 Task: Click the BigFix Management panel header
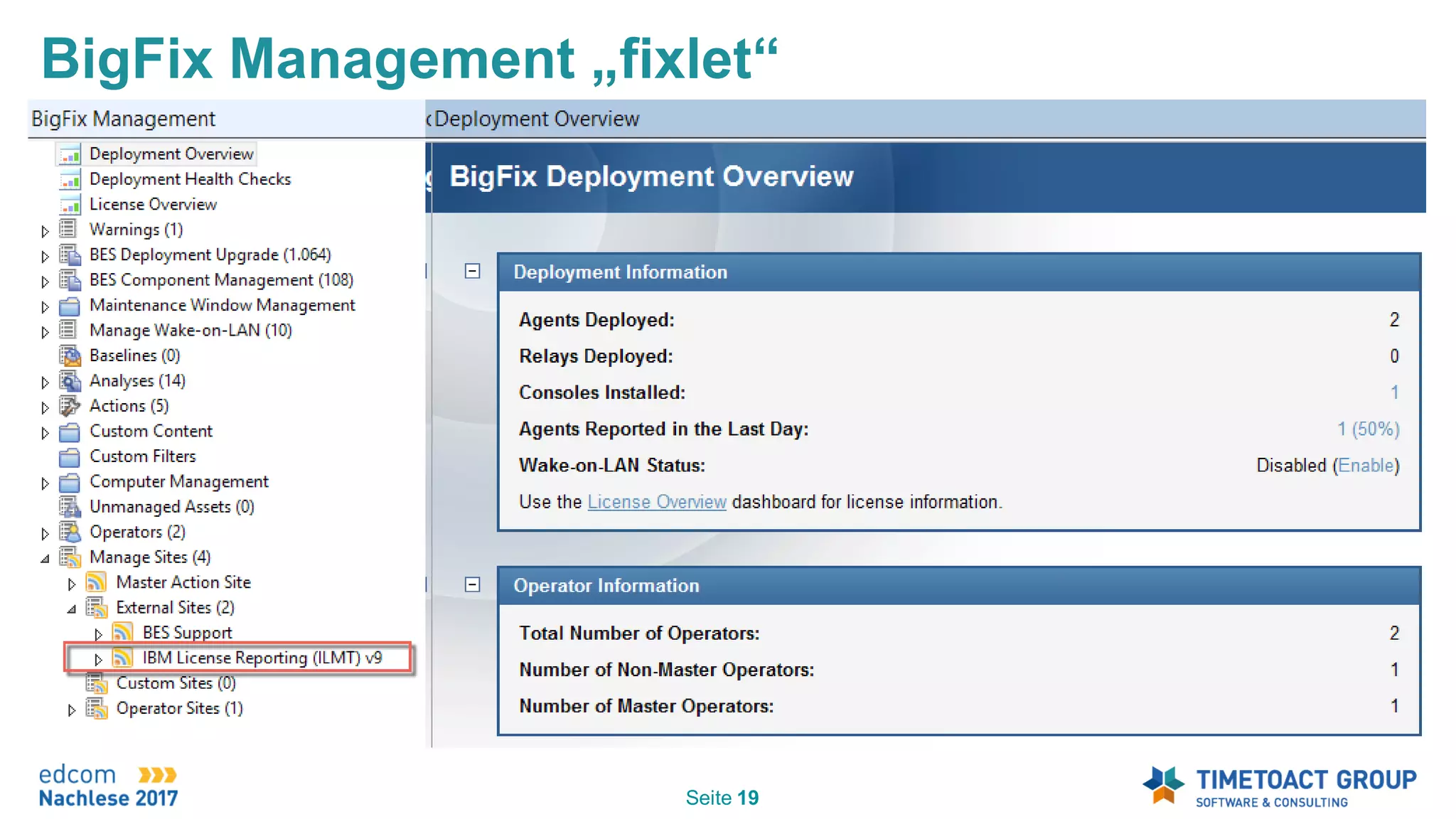226,119
